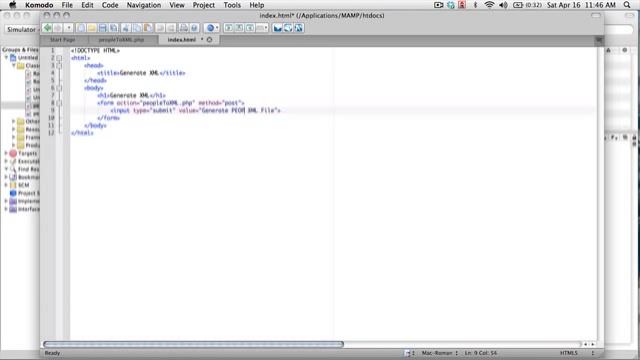Toggle the right pane visibility icon
640x360 pixels.
click(x=250, y=28)
